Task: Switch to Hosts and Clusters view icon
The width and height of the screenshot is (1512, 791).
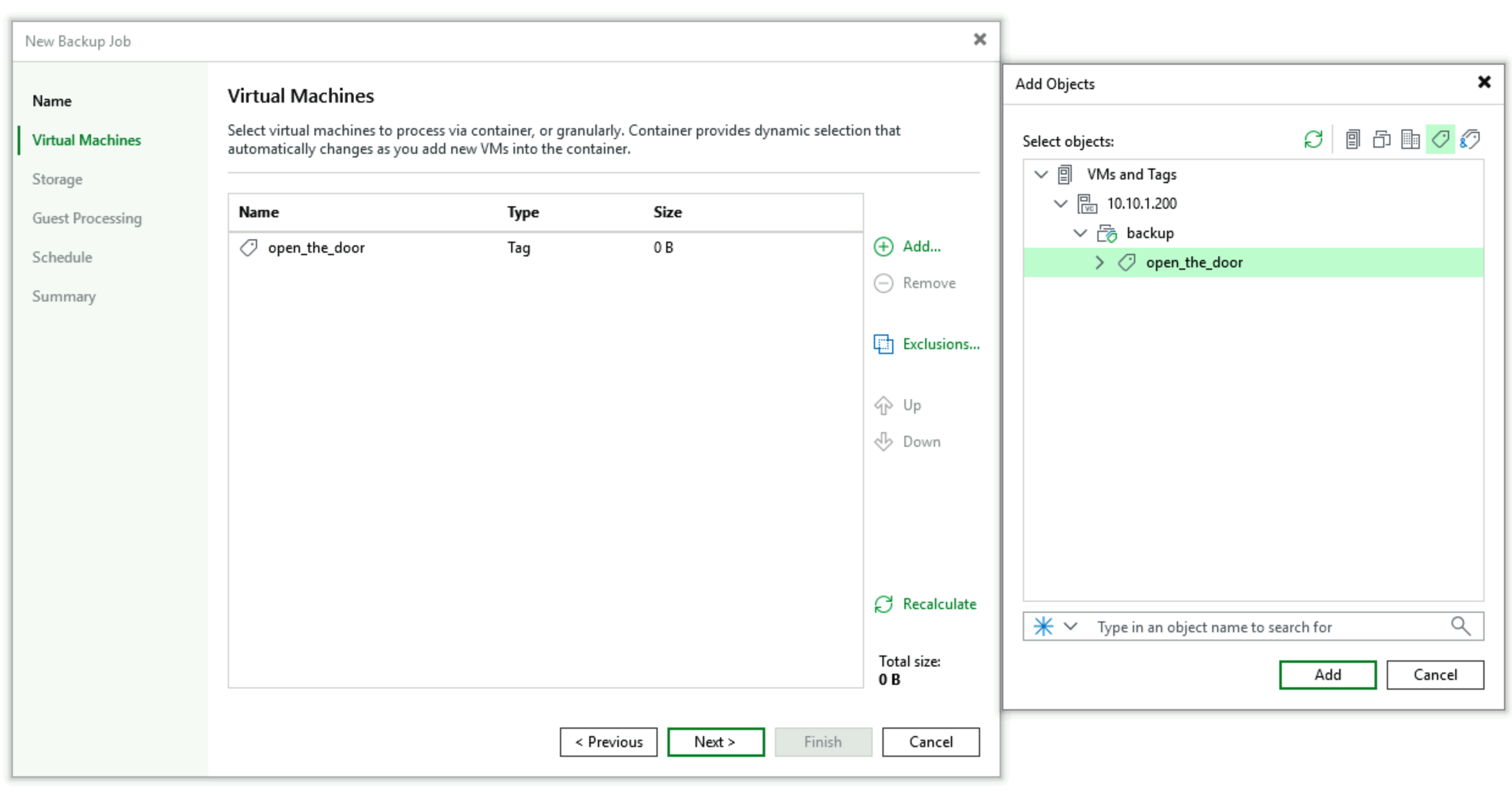Action: click(1352, 140)
